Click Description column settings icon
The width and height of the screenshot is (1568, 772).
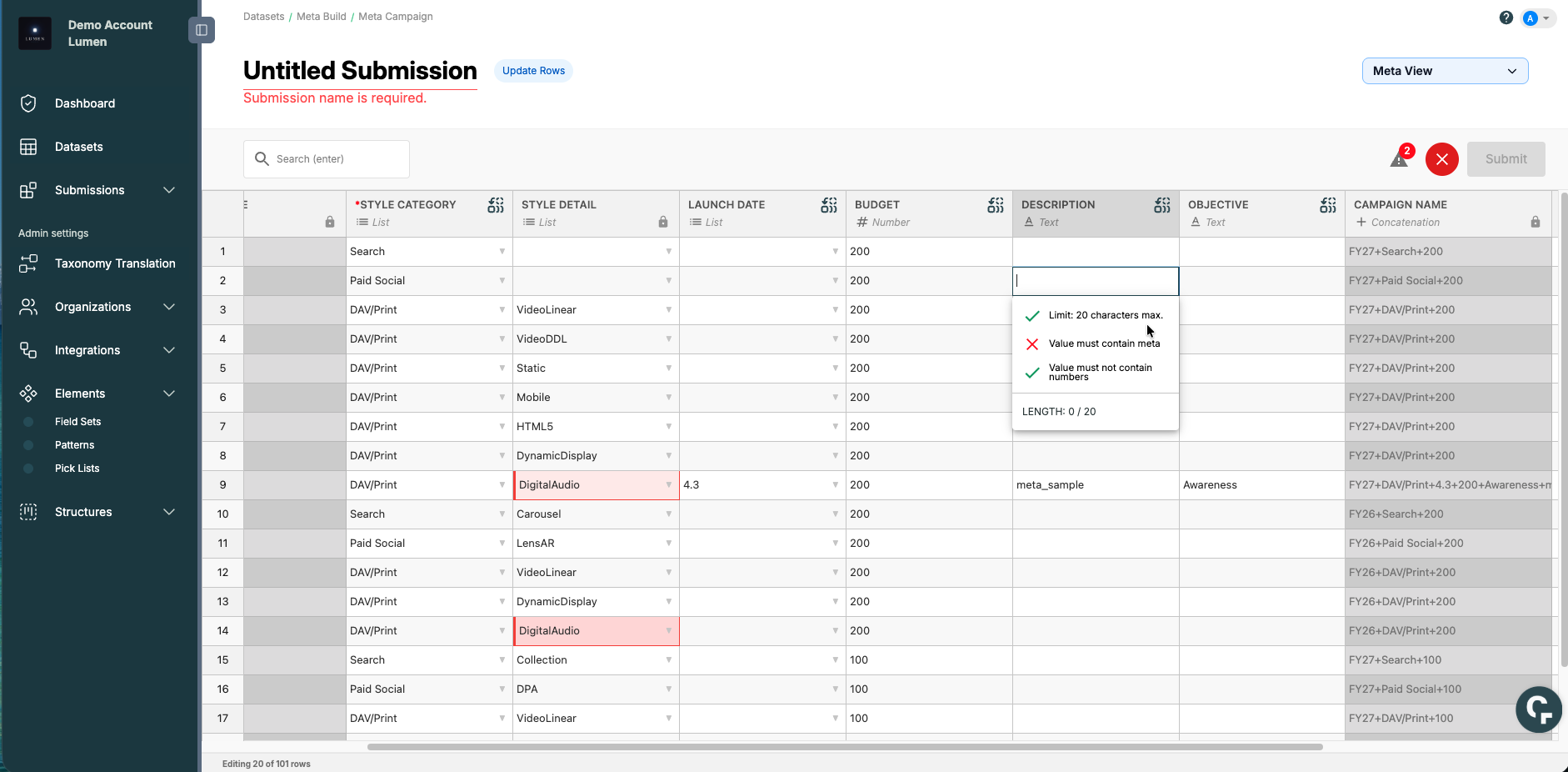[1162, 205]
